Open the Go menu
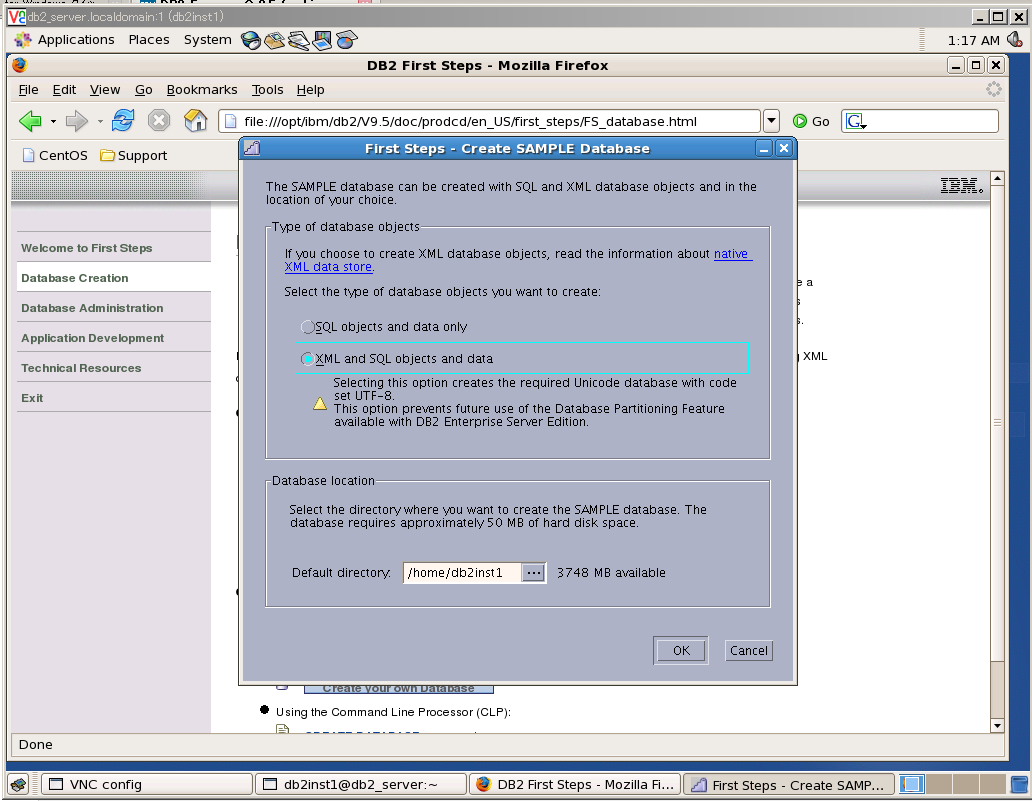The height and width of the screenshot is (801, 1032). point(143,90)
